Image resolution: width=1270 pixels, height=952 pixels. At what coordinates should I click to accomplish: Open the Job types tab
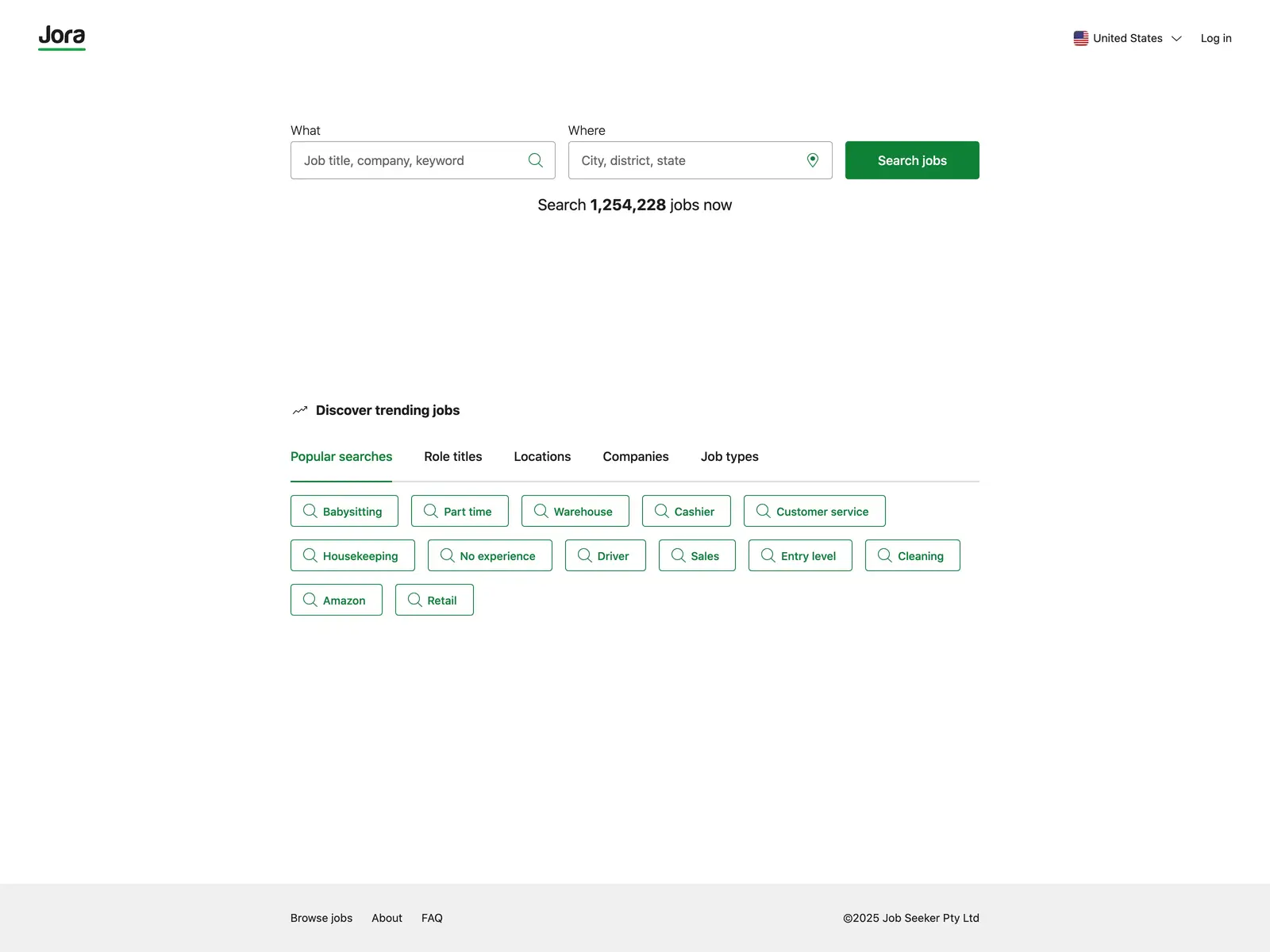[729, 457]
